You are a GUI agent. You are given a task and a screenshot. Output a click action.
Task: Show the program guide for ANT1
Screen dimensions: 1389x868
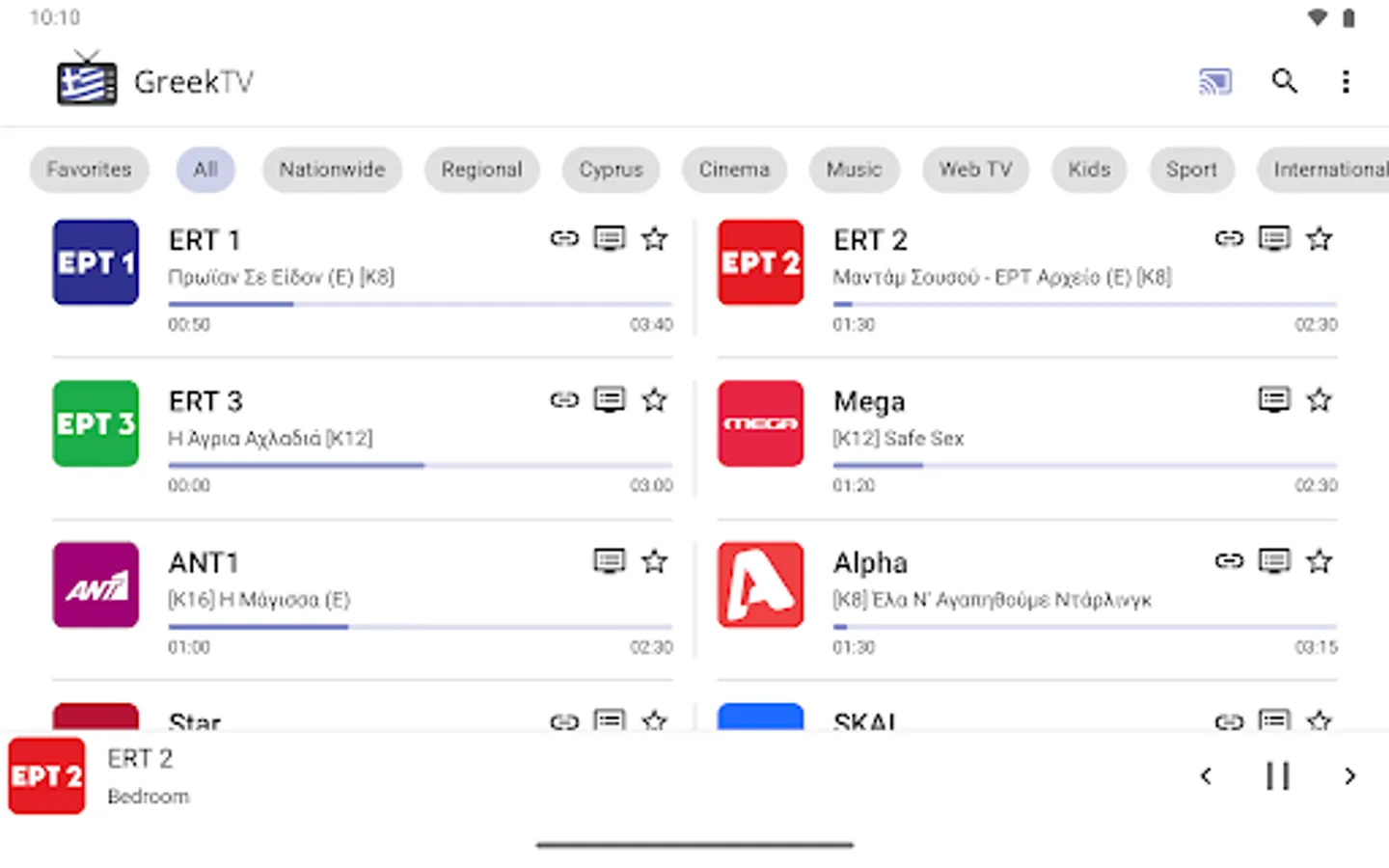click(x=610, y=560)
